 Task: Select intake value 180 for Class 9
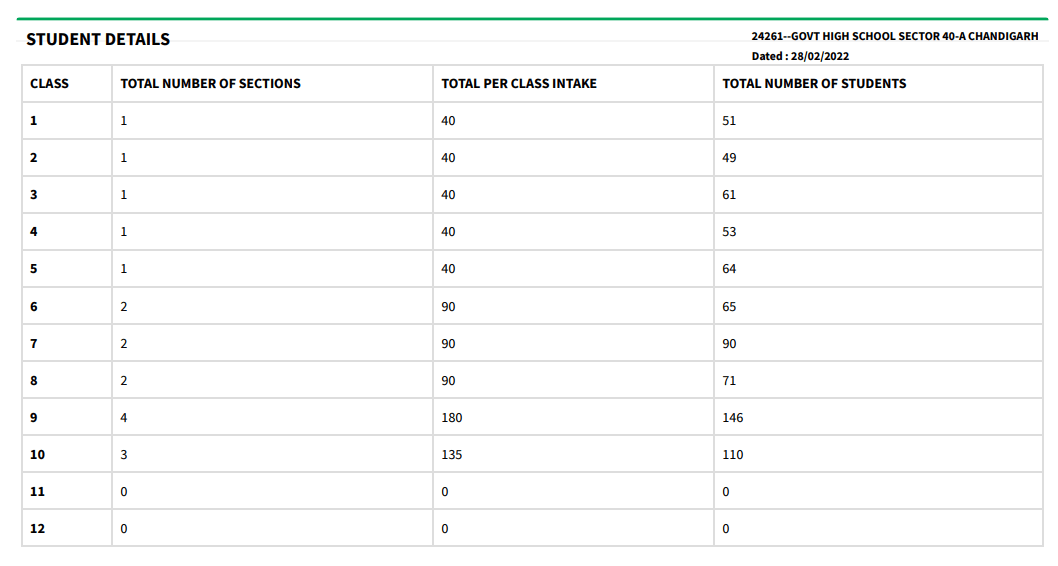452,418
